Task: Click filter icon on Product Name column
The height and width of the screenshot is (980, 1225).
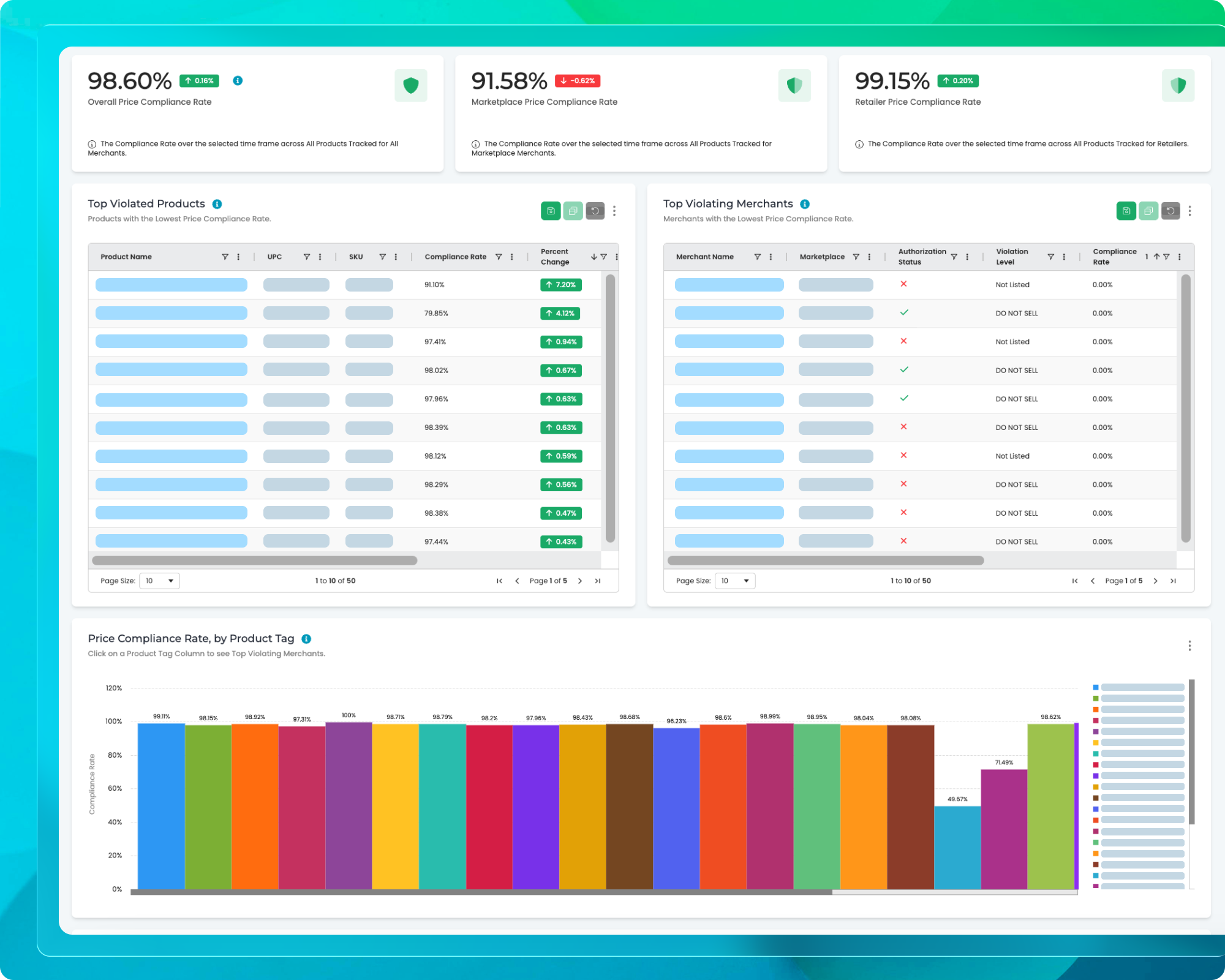Action: (x=225, y=257)
